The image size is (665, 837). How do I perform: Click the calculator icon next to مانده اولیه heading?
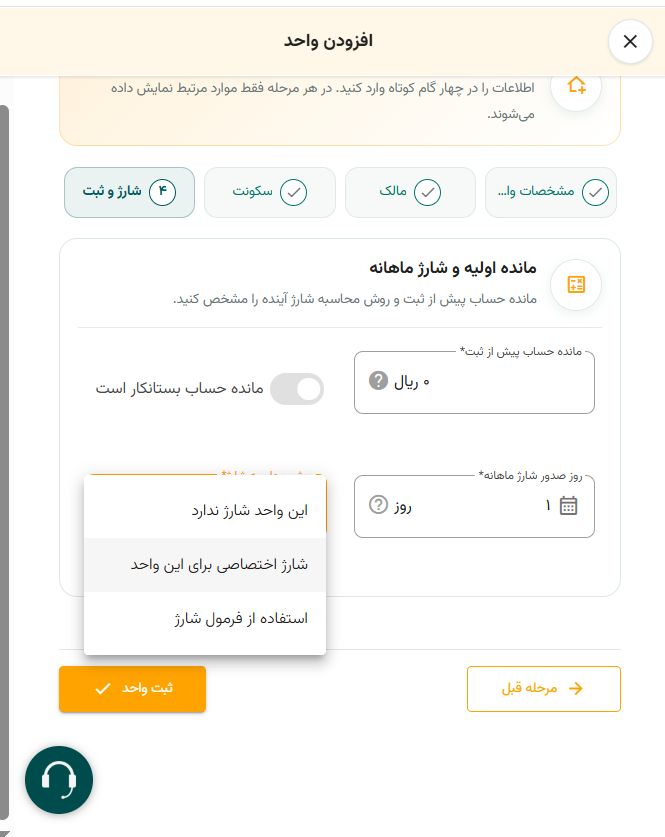576,285
